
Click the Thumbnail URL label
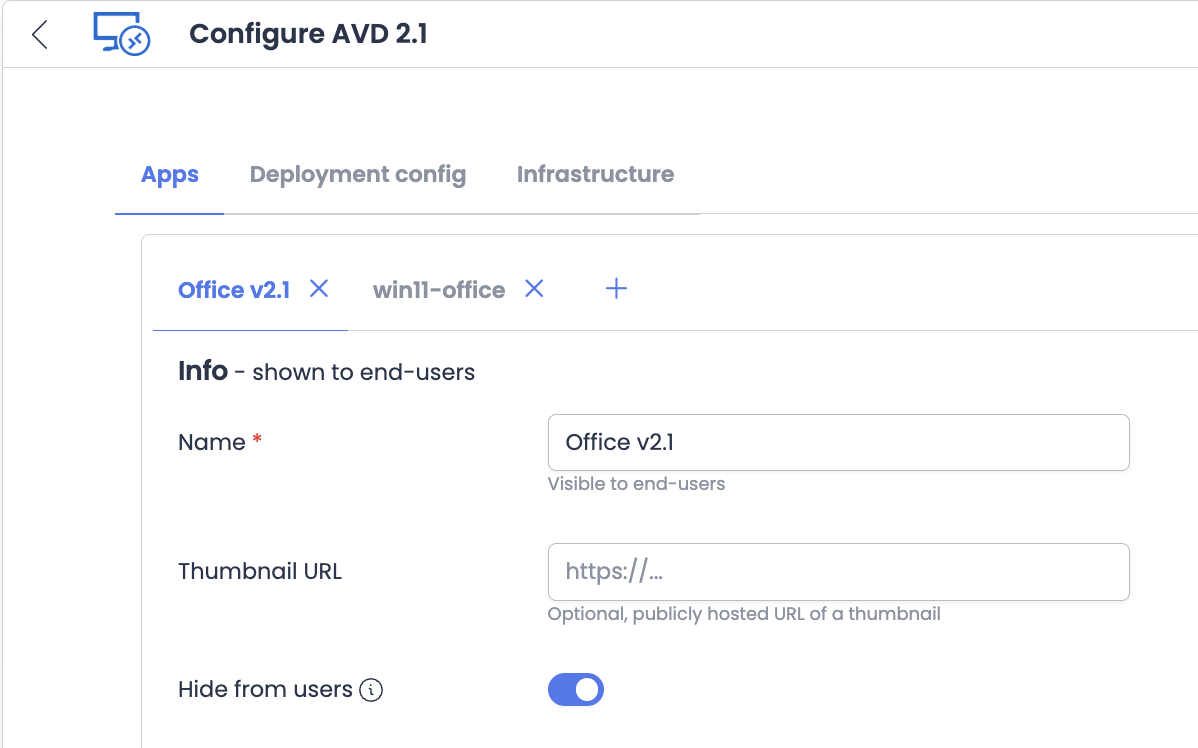[x=260, y=572]
